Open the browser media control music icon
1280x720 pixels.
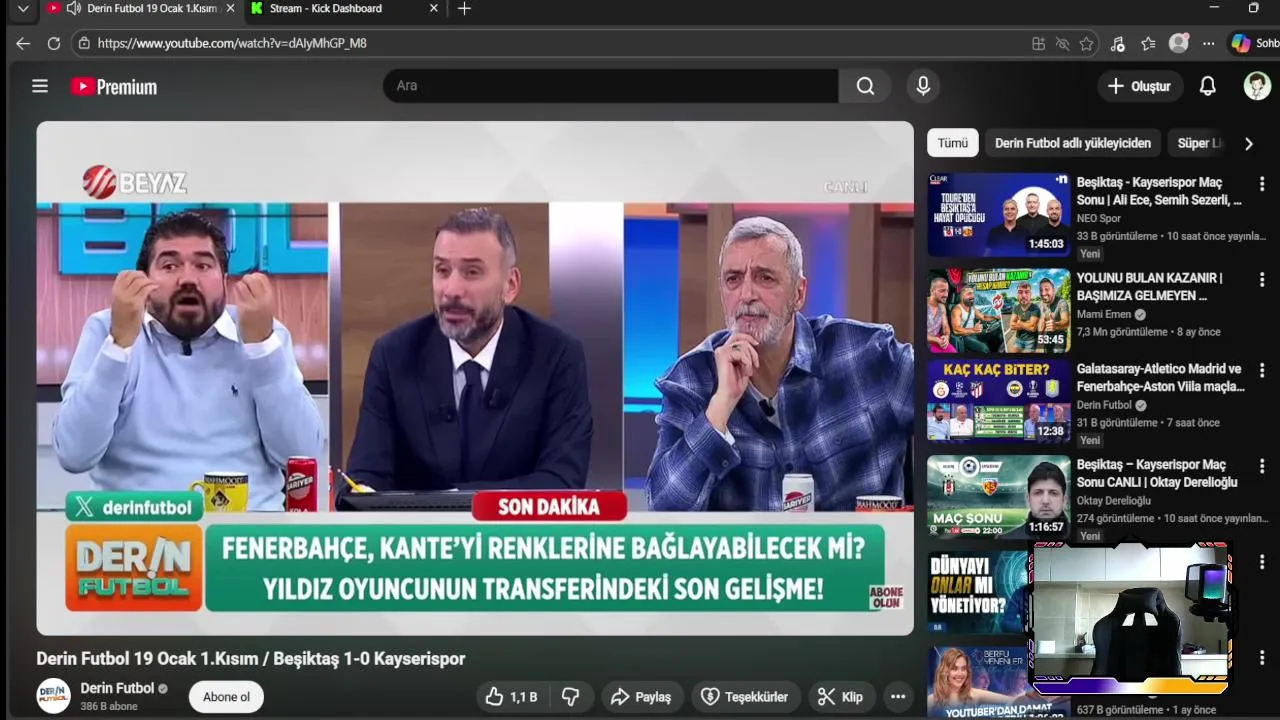1117,44
